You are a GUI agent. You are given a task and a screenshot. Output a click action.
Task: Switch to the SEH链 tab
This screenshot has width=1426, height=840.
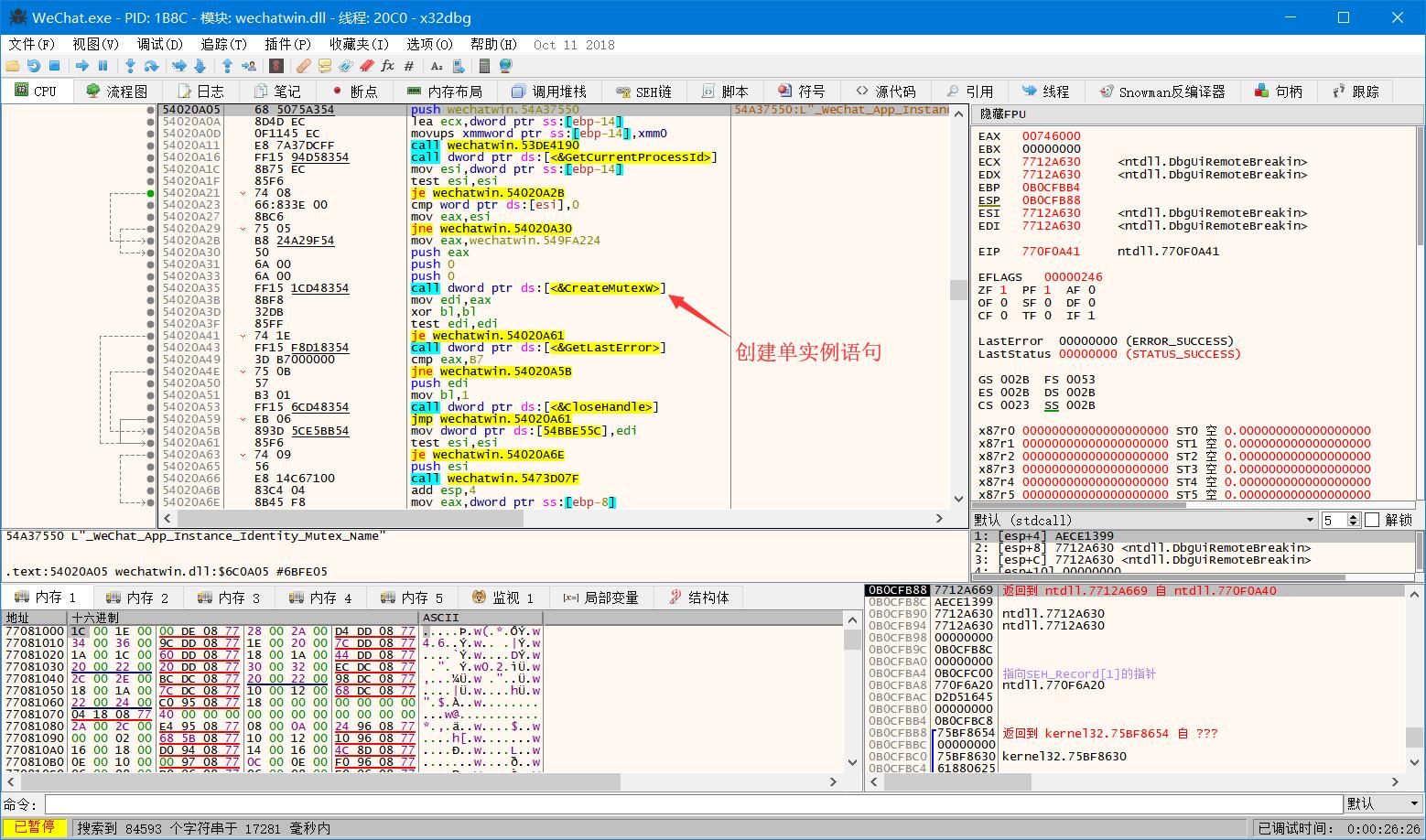[x=644, y=92]
